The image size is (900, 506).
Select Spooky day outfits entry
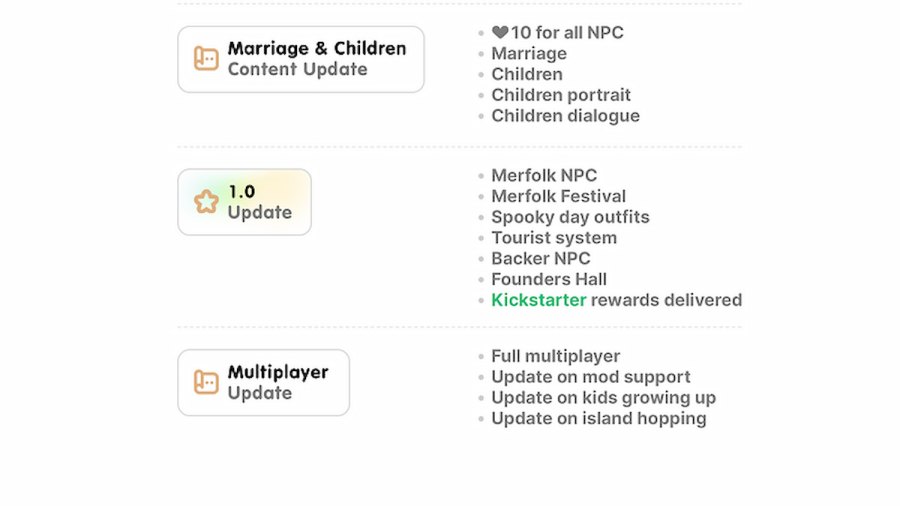coord(570,217)
